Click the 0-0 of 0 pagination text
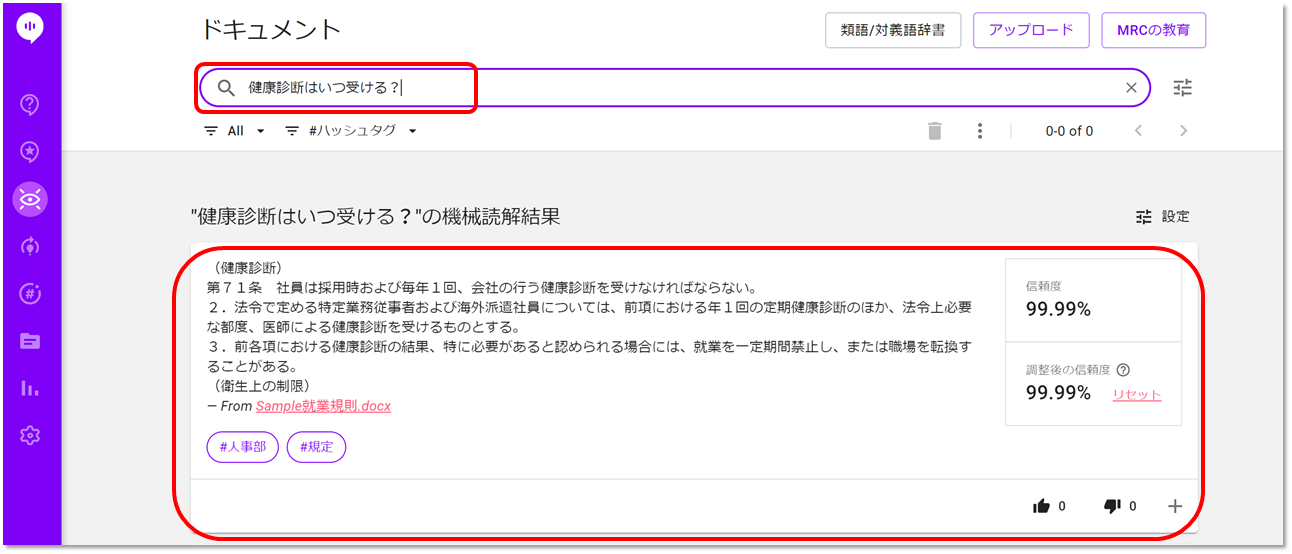Viewport: 1292px width, 554px height. click(x=1069, y=131)
